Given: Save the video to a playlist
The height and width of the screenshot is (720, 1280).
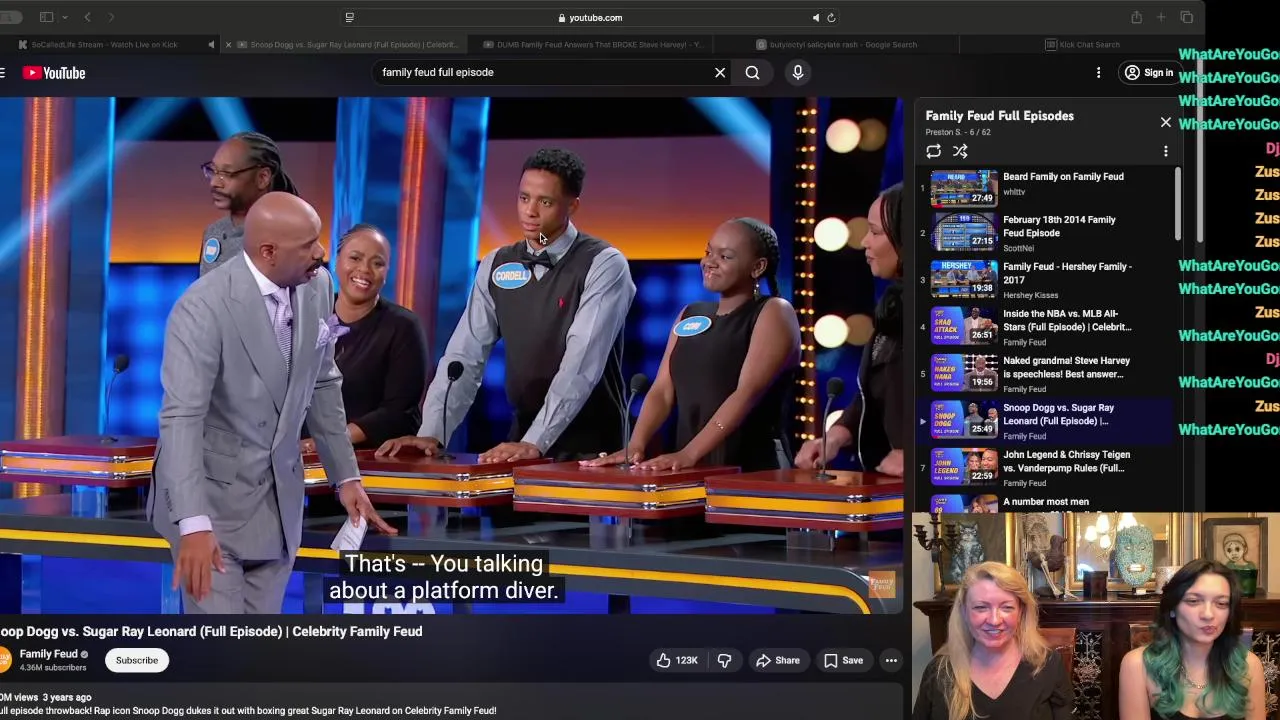Looking at the screenshot, I should [x=843, y=660].
